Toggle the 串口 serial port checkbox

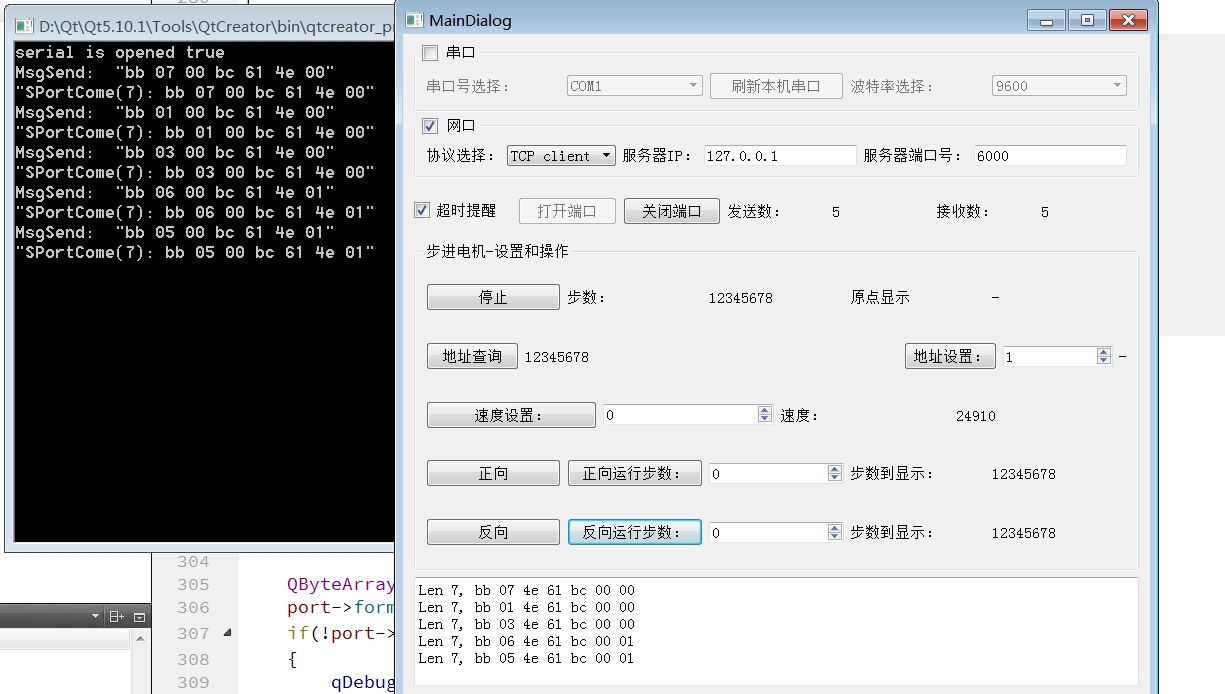tap(430, 52)
